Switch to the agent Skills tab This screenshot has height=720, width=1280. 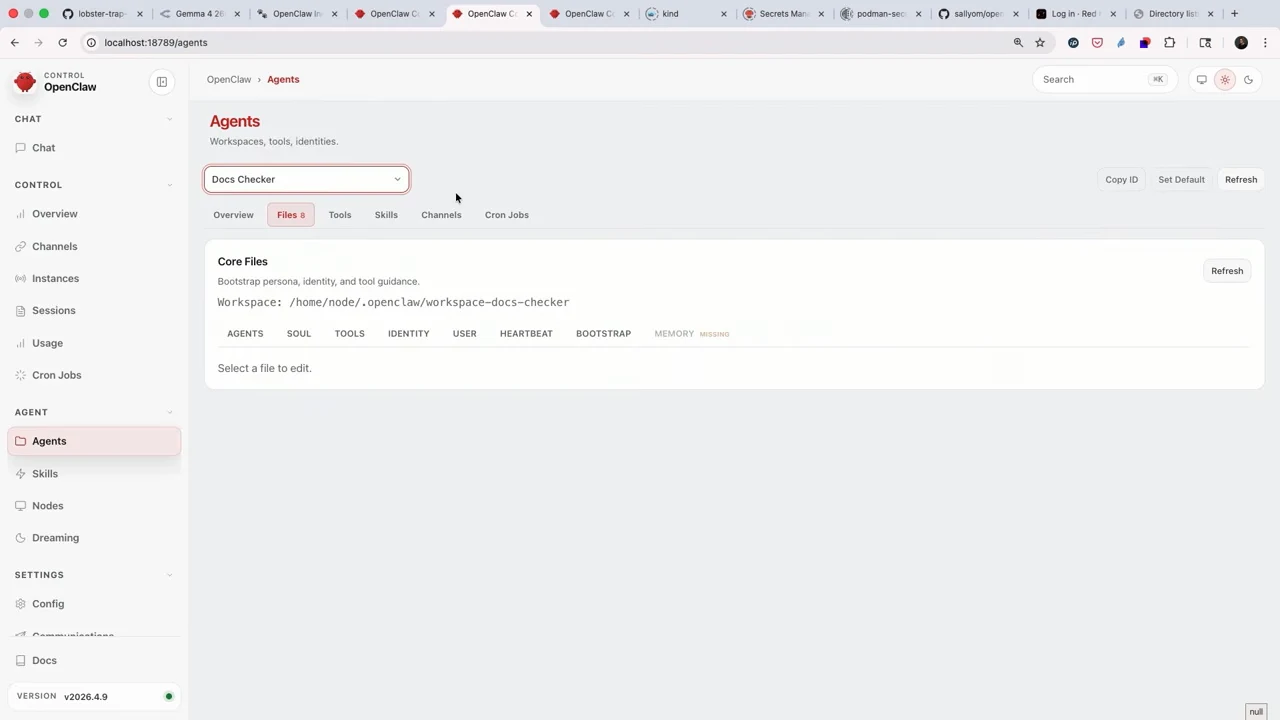386,215
